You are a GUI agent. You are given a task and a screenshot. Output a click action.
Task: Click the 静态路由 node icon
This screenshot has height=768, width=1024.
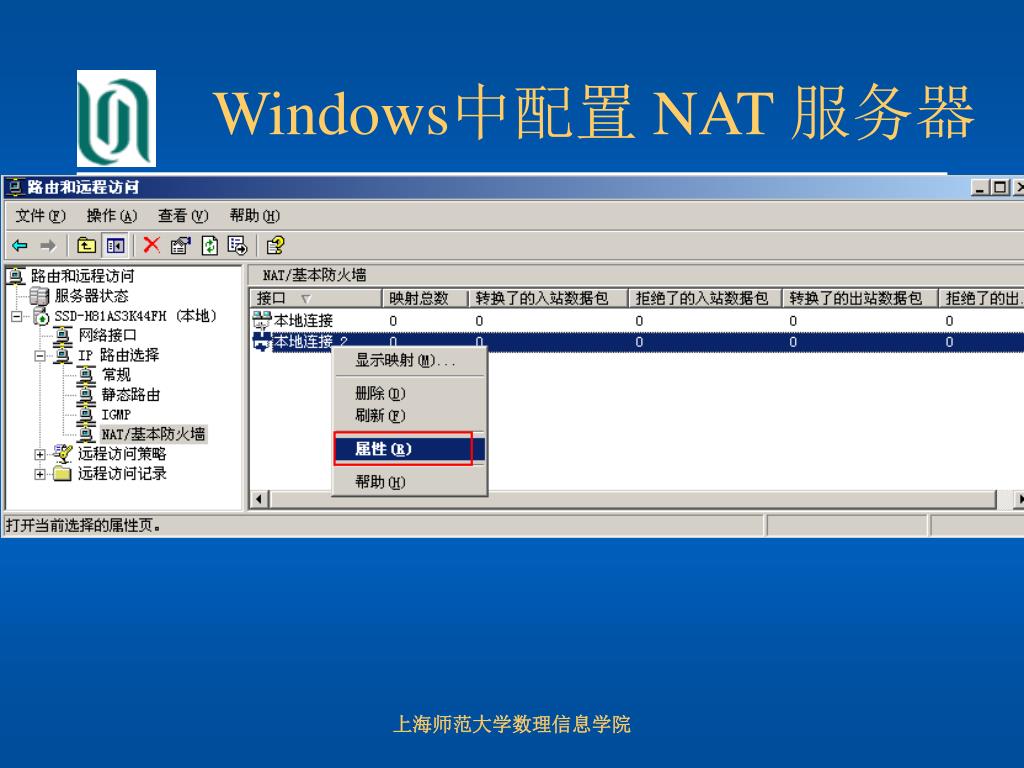[x=86, y=394]
